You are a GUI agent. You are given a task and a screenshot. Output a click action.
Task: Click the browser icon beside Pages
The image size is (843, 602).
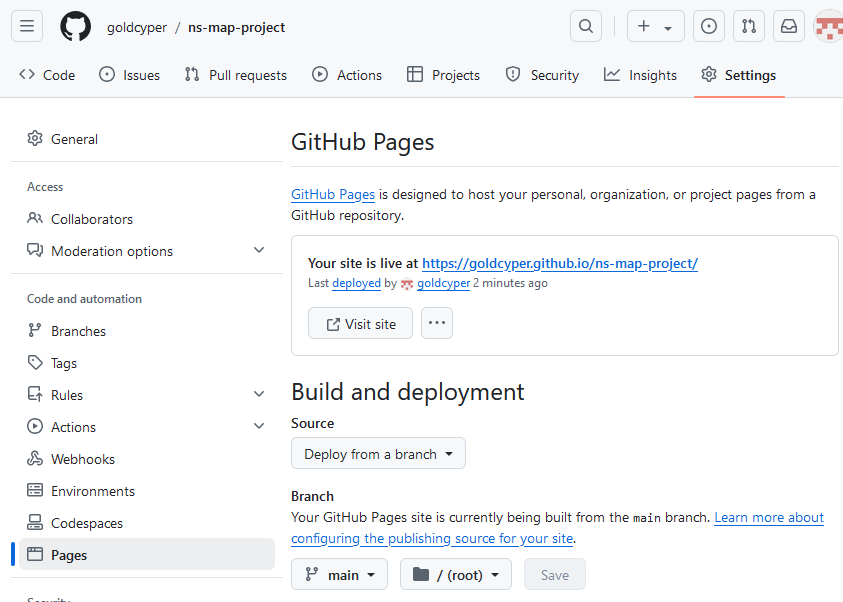coord(35,554)
